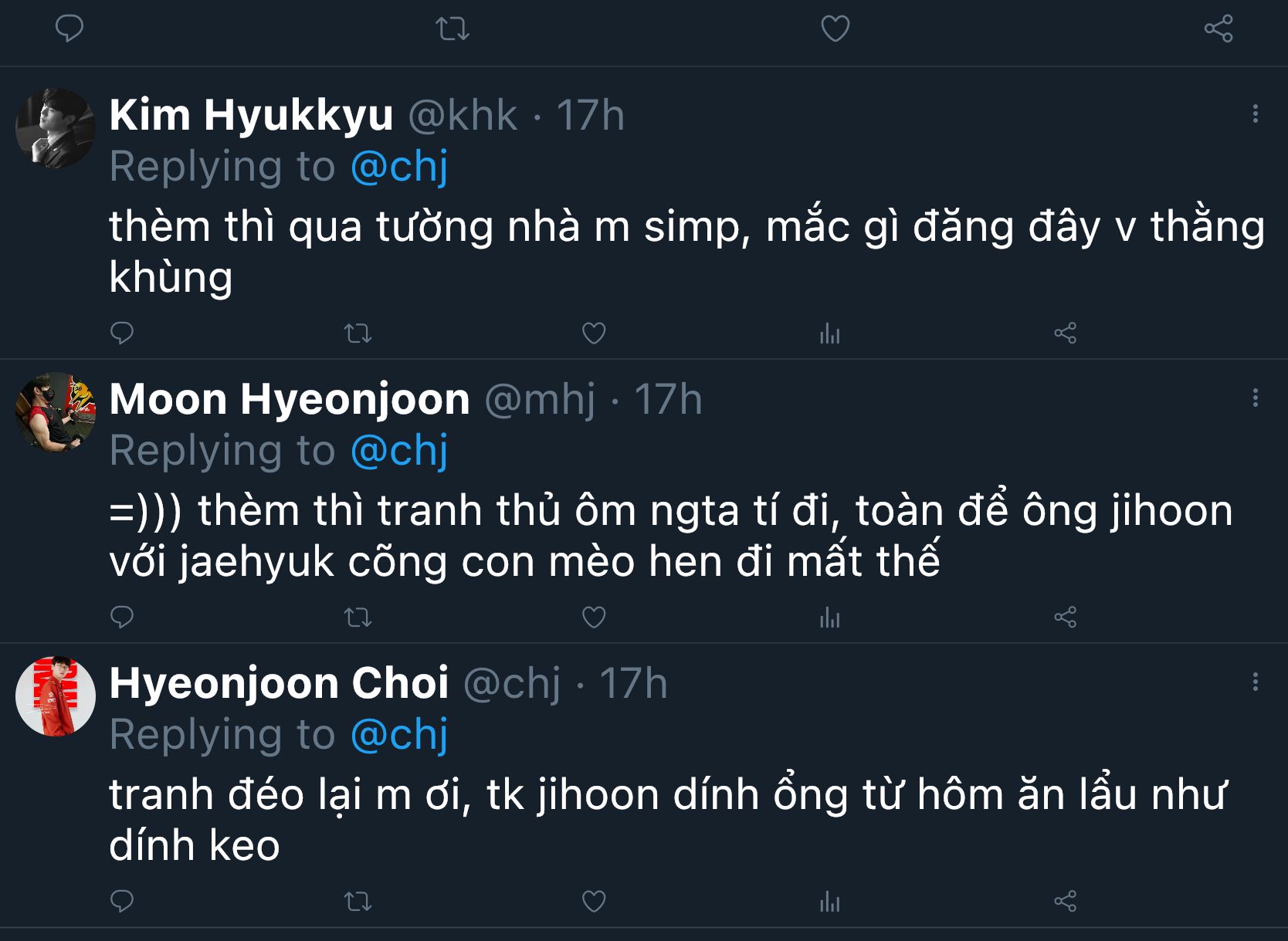Share Kim Hyukkyu's tweet
The height and width of the screenshot is (941, 1288).
(x=1065, y=333)
